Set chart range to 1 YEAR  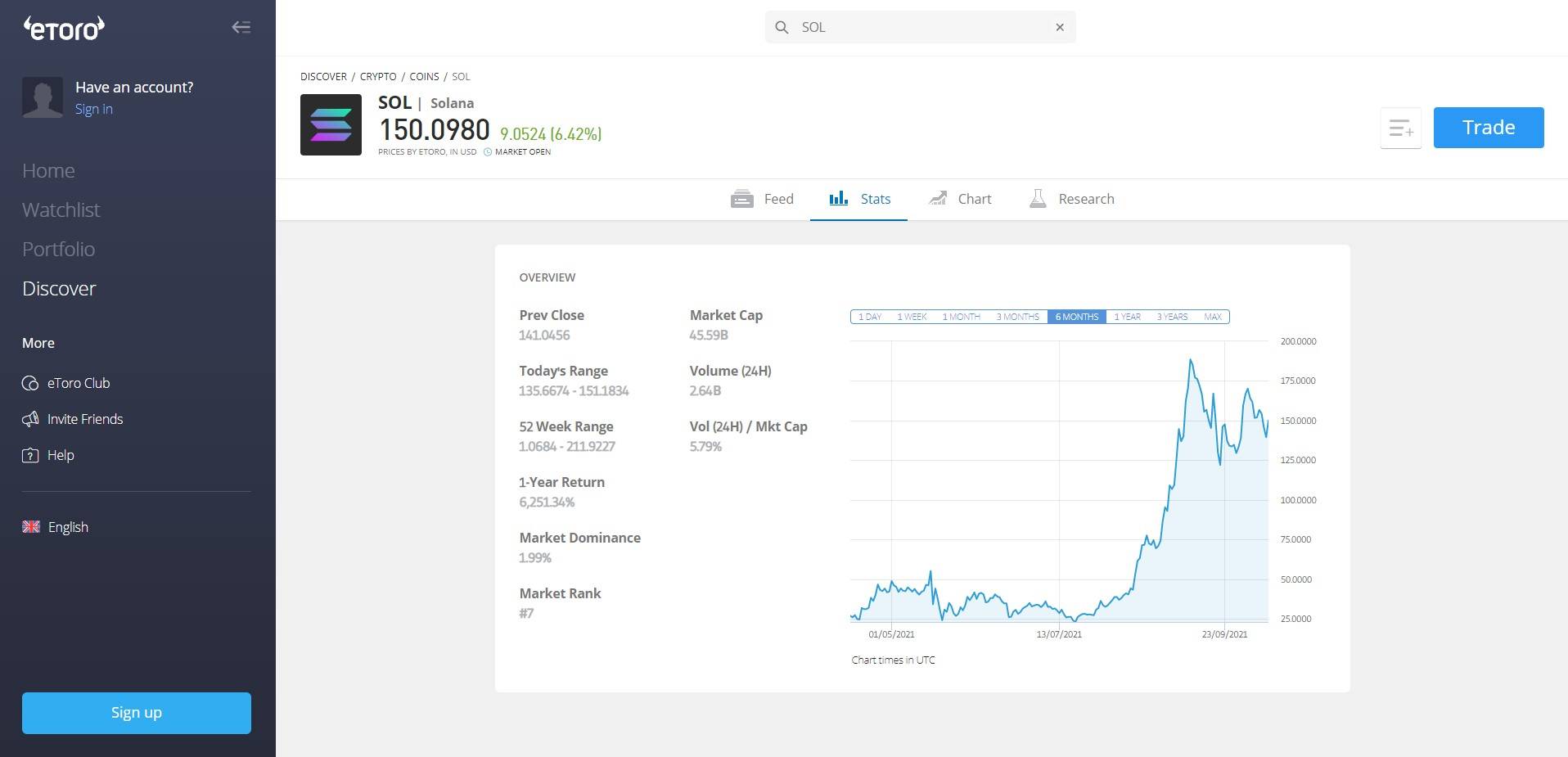point(1127,317)
